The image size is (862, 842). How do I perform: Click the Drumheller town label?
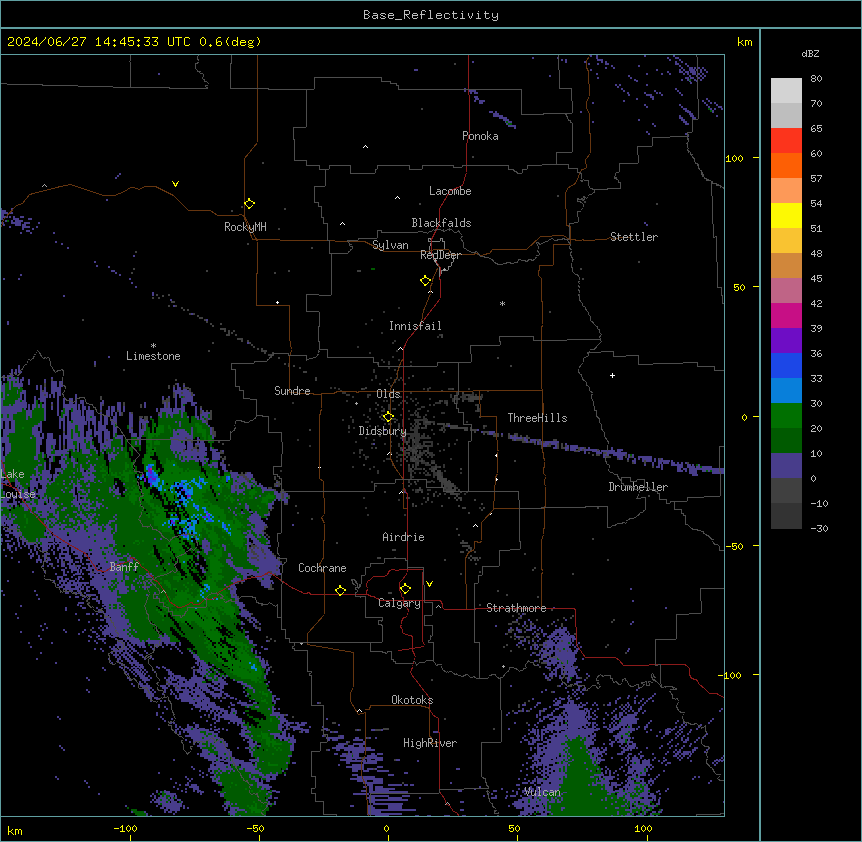(638, 487)
